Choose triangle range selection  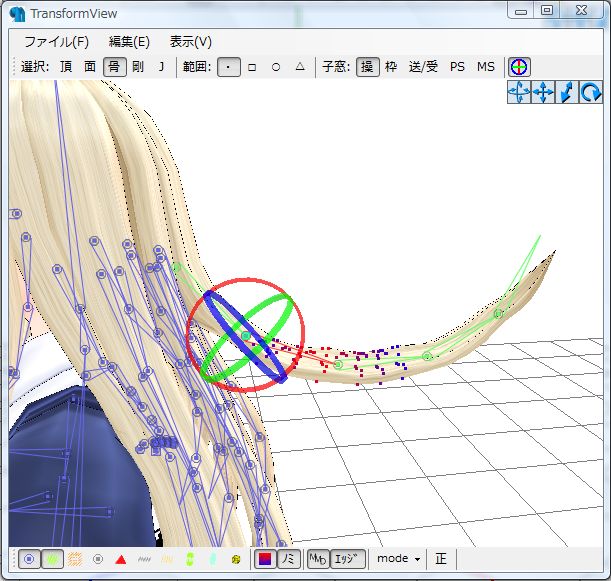(x=300, y=67)
